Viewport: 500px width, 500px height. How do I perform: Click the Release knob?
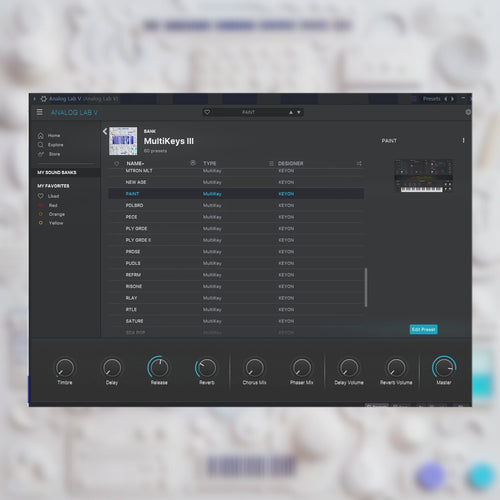pos(159,367)
